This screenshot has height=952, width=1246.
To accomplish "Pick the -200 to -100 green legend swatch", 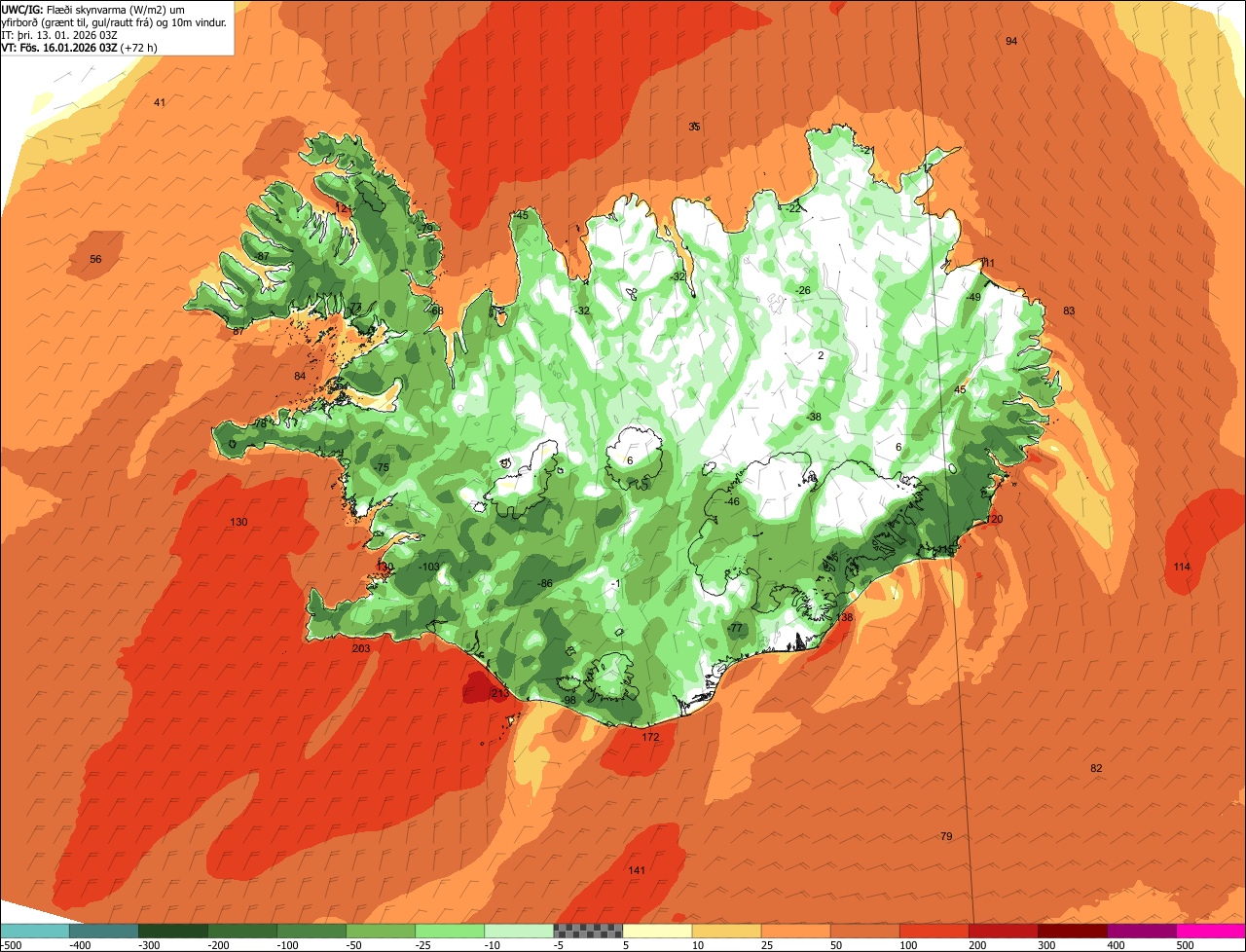I will (241, 931).
